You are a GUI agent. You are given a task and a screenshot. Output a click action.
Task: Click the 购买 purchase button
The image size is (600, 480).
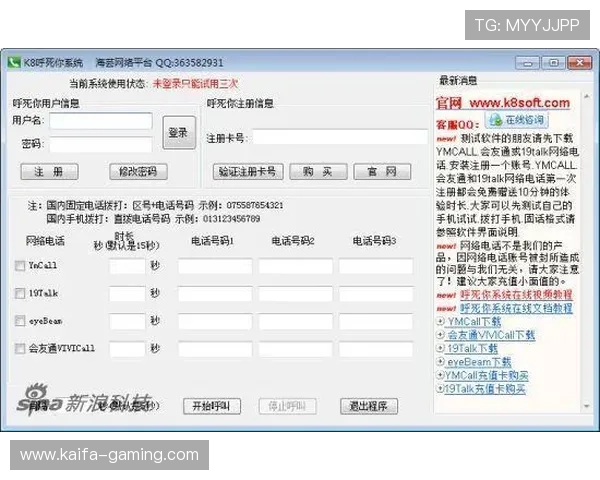coord(318,171)
